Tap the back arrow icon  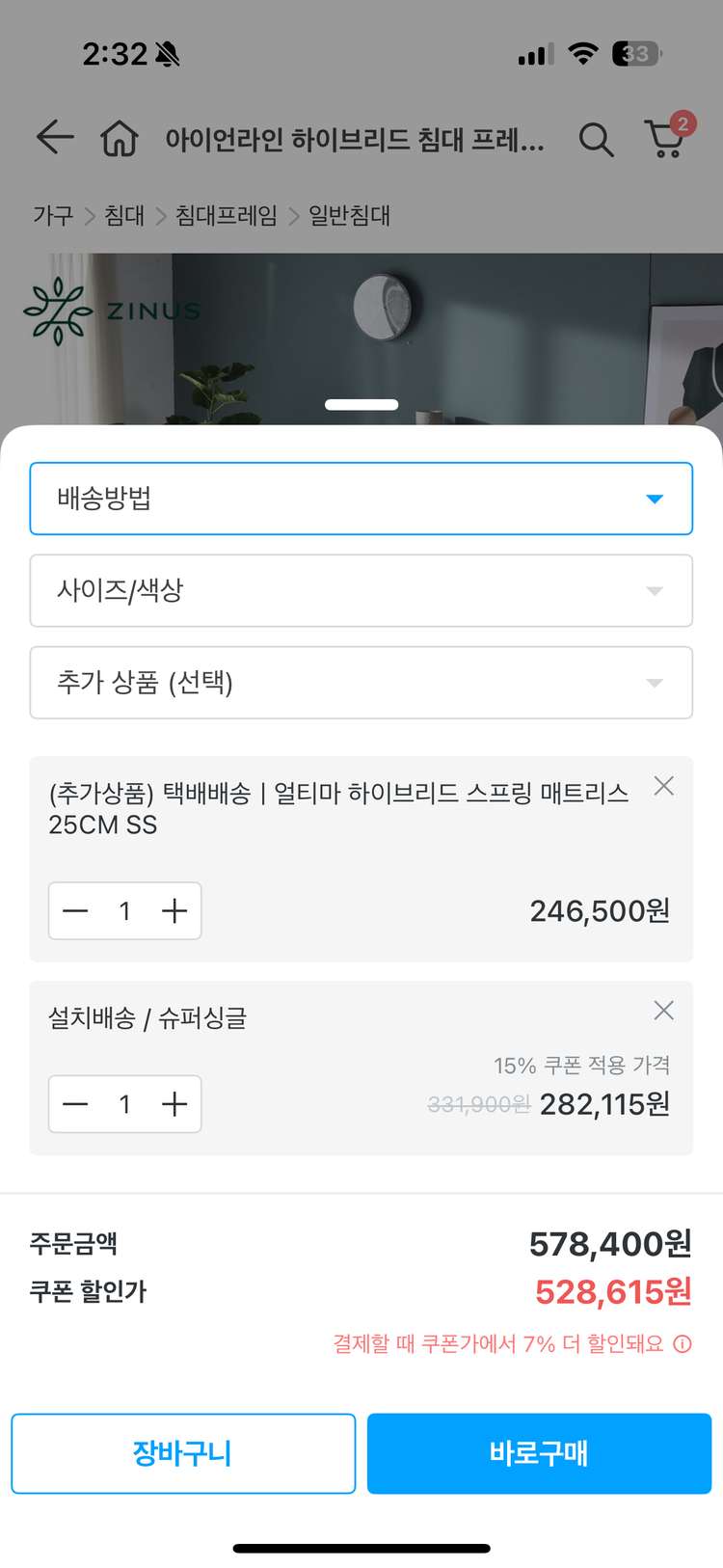(54, 139)
